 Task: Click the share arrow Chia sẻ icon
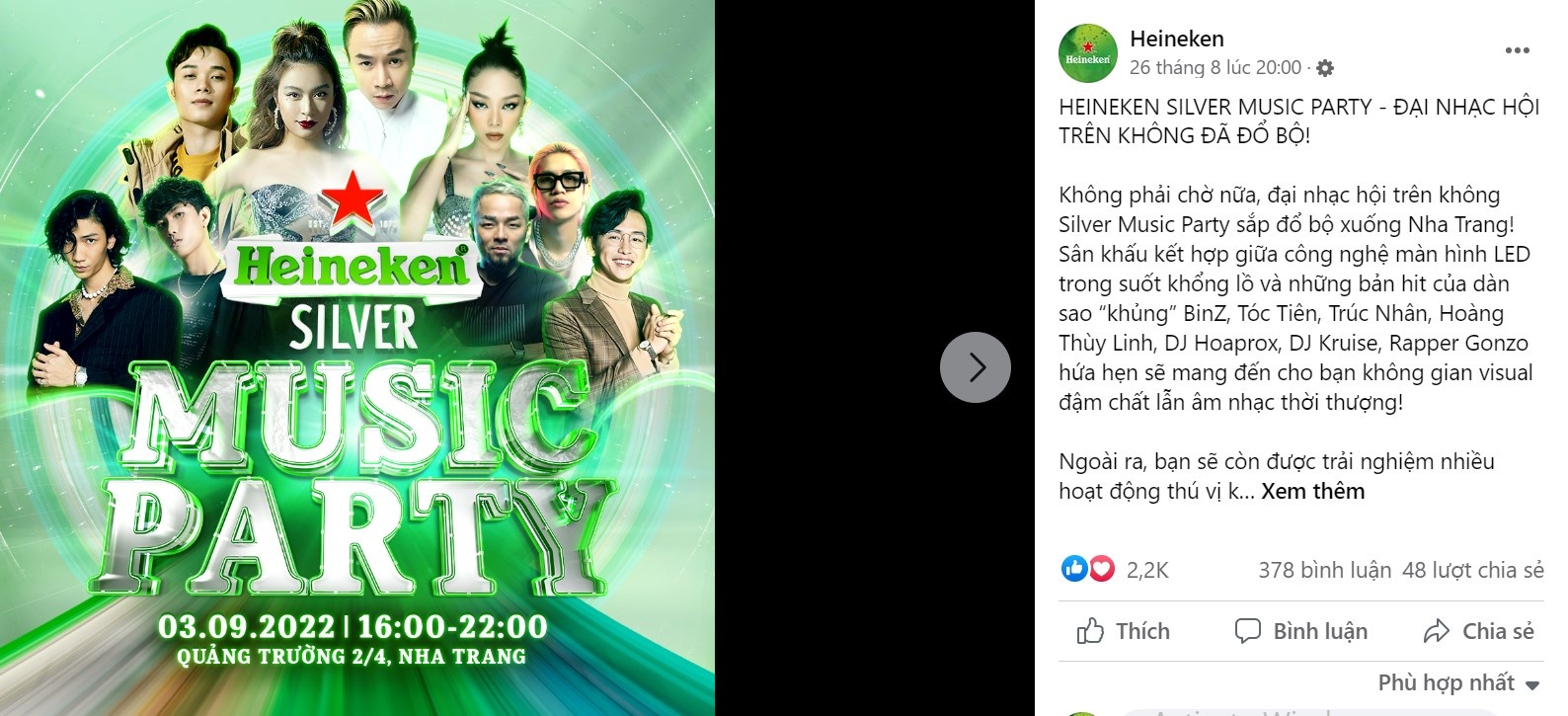(1437, 631)
